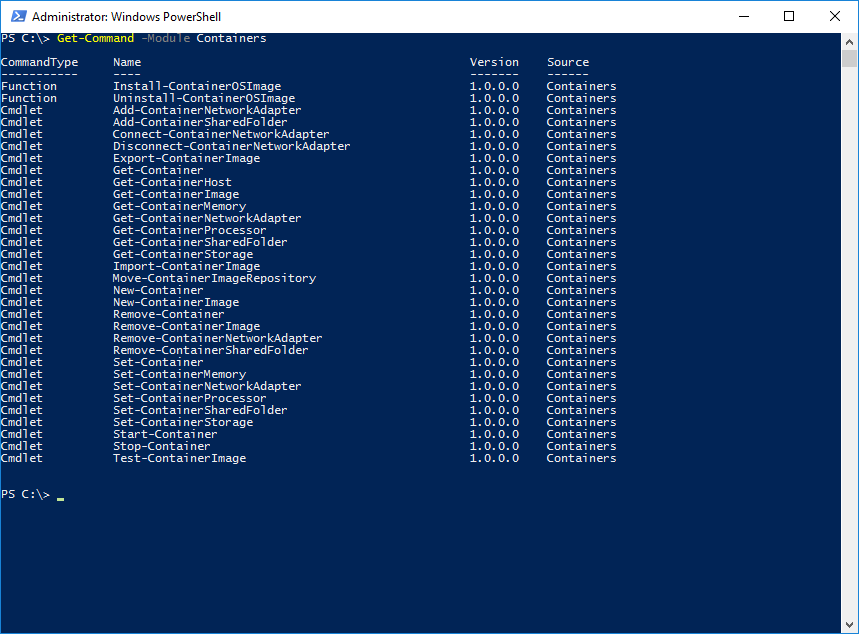Screen dimensions: 859x634
Task: Click the Get-Container entry
Action: [x=158, y=170]
